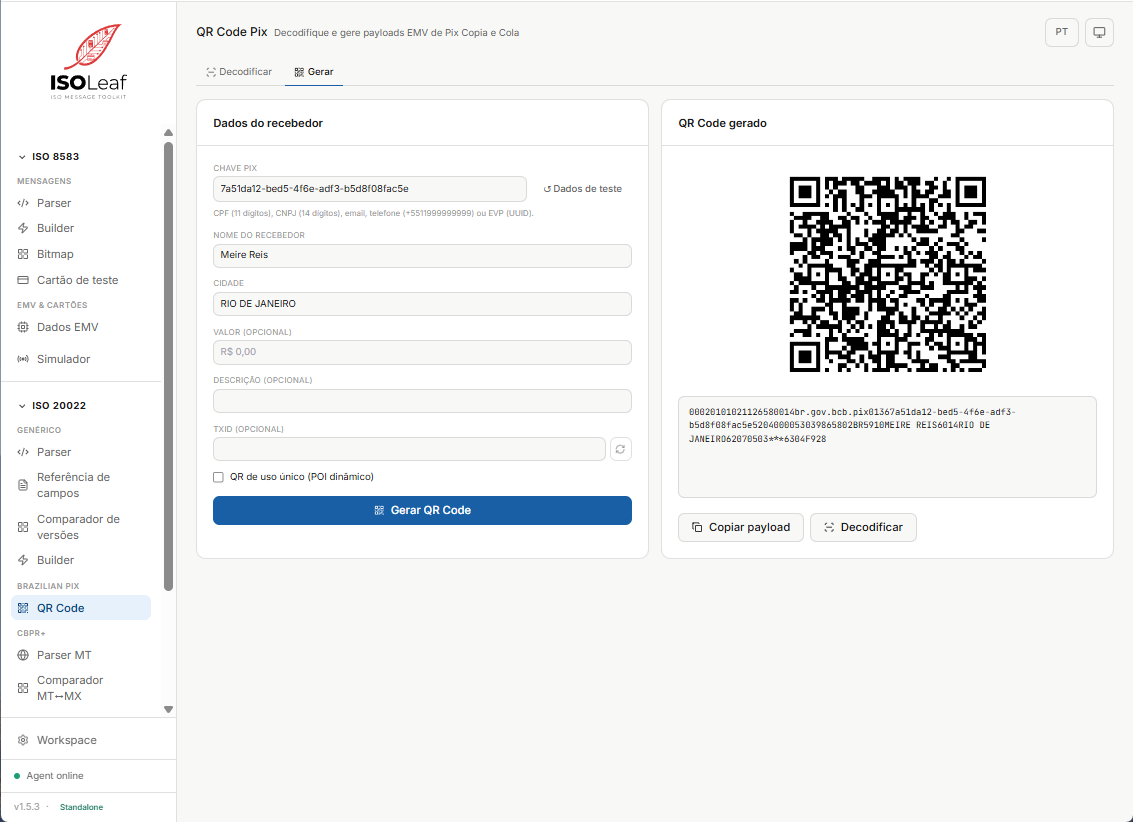
Task: Click Copiar payload button
Action: 741,527
